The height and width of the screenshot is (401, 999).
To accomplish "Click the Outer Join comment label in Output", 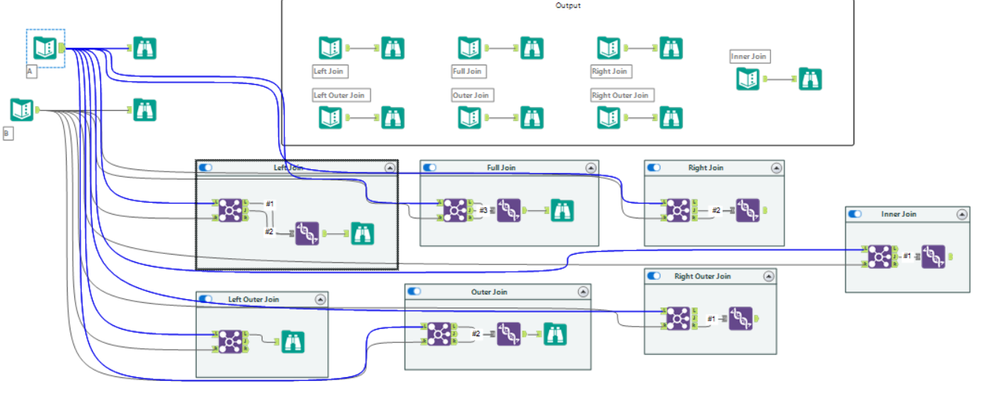I will tap(472, 95).
